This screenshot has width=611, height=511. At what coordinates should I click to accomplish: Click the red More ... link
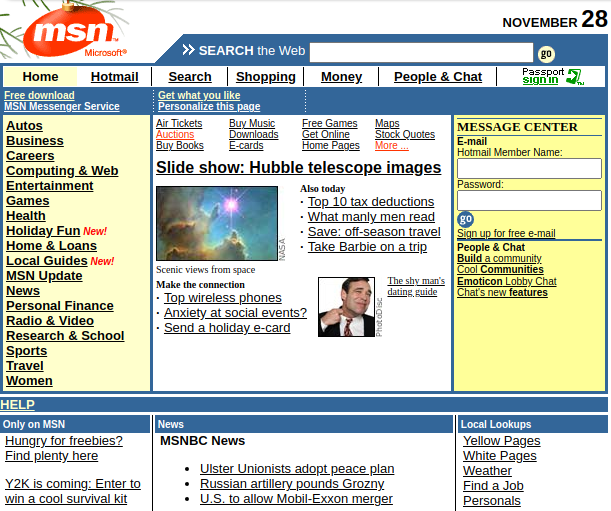pyautogui.click(x=392, y=145)
